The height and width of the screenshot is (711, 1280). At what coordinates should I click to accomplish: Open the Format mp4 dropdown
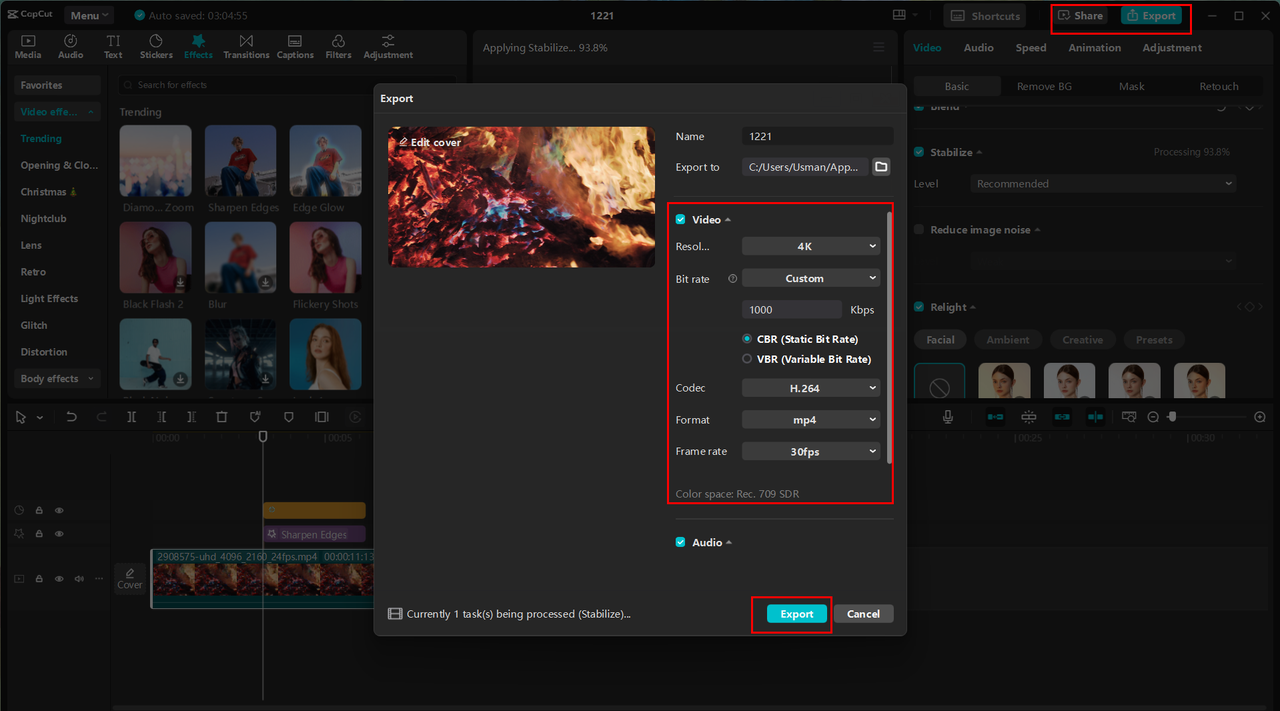[x=811, y=420]
